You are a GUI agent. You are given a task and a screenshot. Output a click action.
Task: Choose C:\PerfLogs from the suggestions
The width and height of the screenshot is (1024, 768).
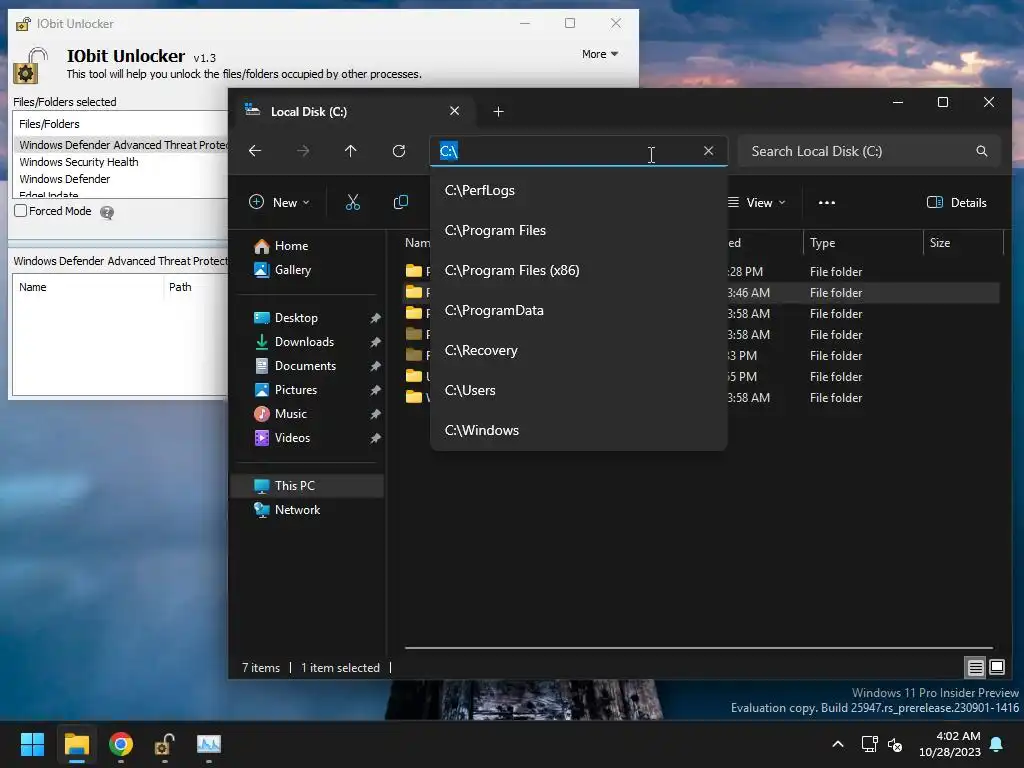(x=579, y=190)
